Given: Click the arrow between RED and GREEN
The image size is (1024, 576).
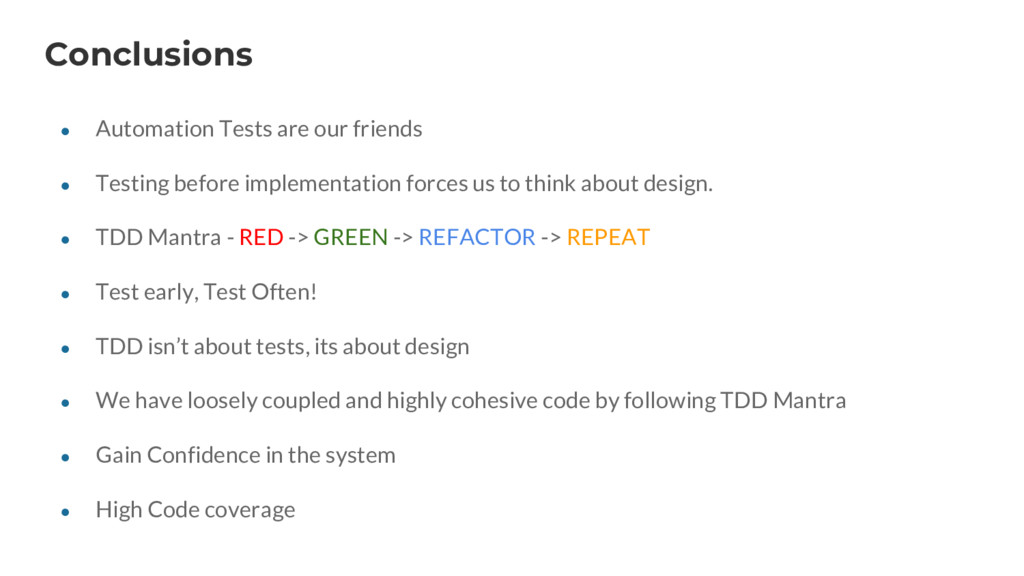Looking at the screenshot, I should click(x=298, y=238).
